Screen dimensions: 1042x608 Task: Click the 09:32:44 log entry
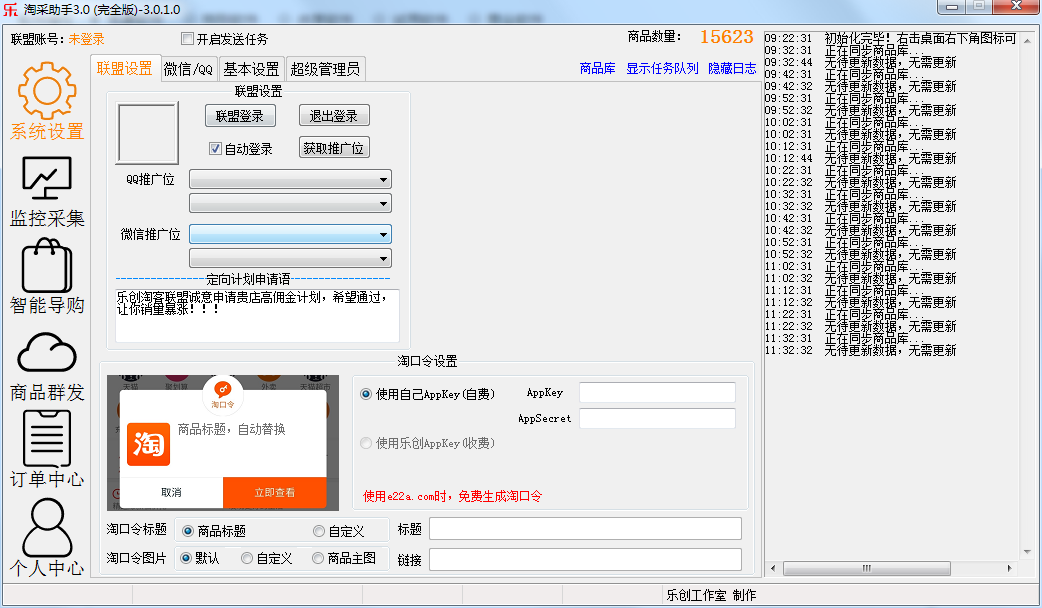[861, 62]
